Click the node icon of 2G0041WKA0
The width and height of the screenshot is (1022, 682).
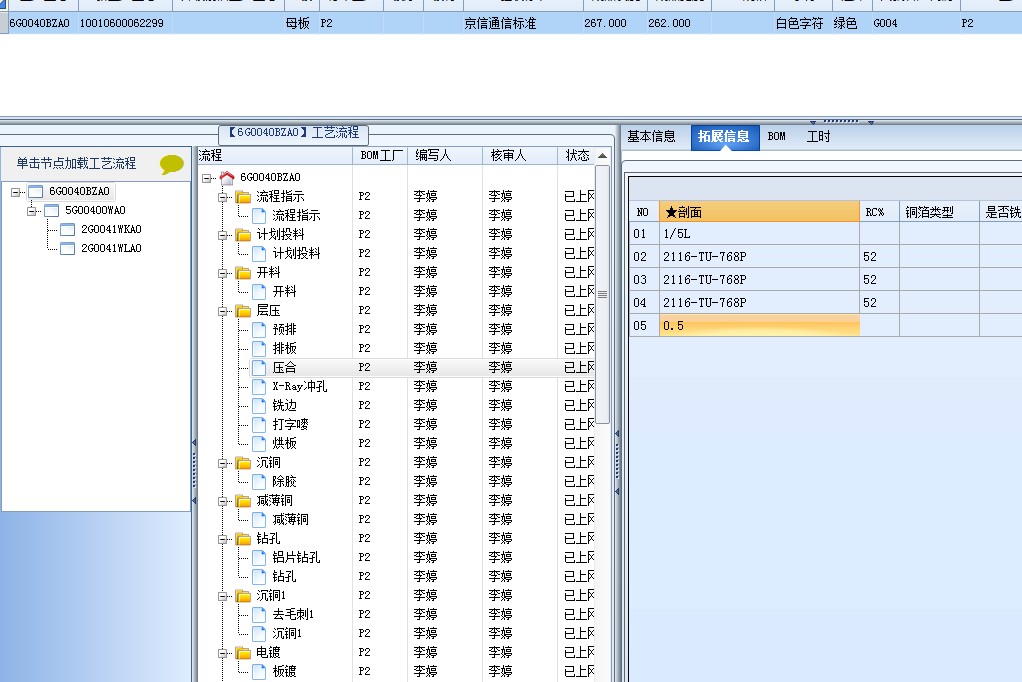click(x=67, y=230)
